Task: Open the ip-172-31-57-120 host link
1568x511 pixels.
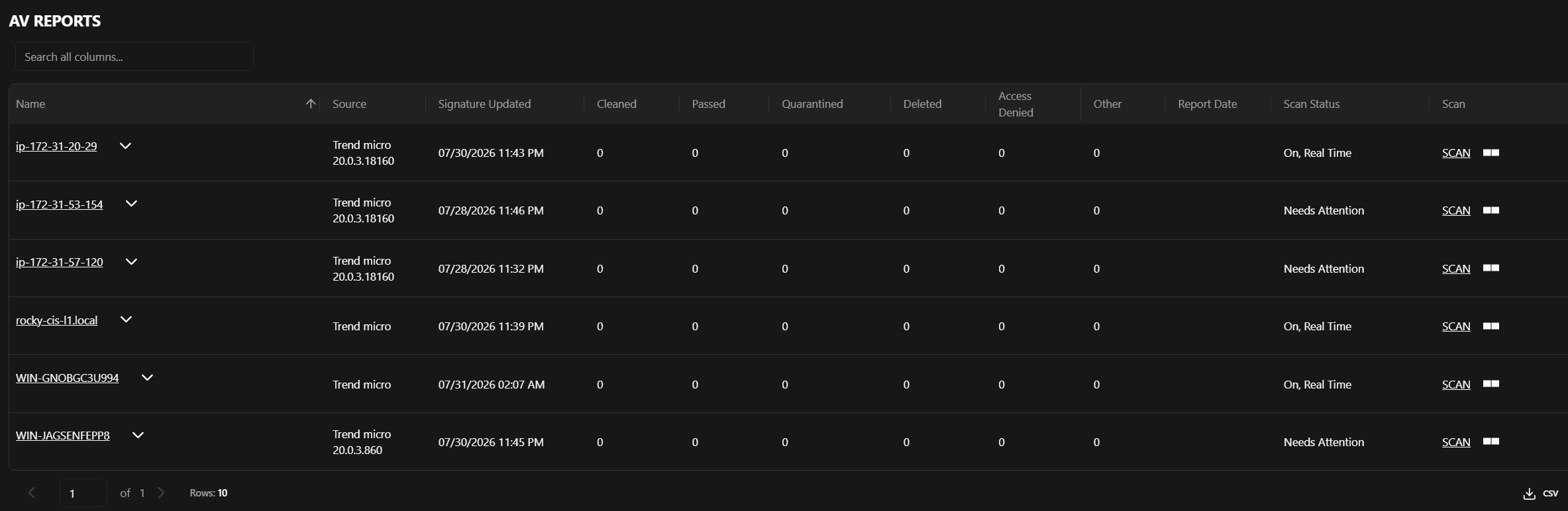Action: (x=60, y=262)
